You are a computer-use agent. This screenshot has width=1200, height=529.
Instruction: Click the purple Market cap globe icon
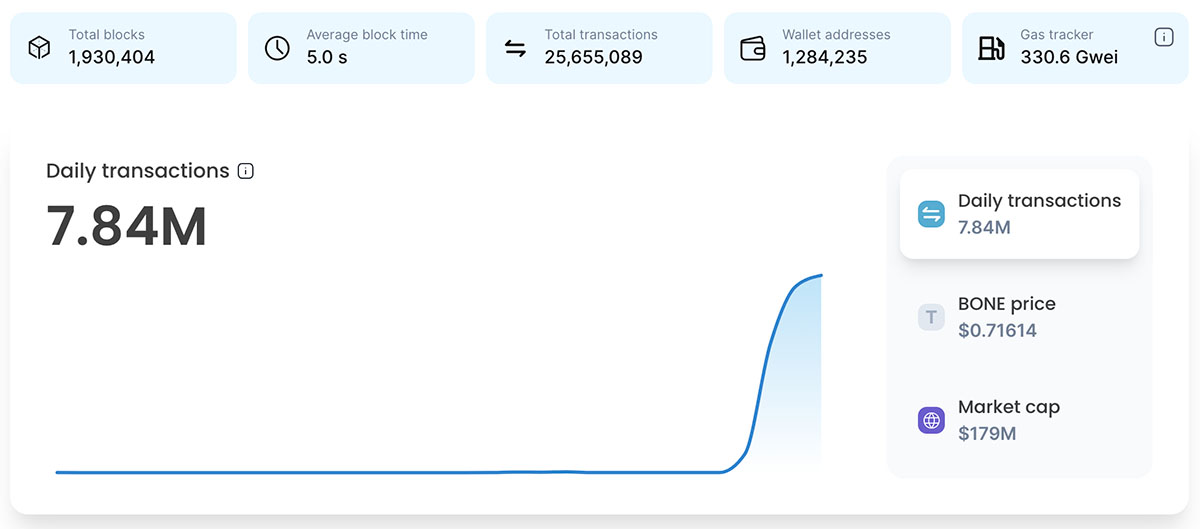click(931, 420)
